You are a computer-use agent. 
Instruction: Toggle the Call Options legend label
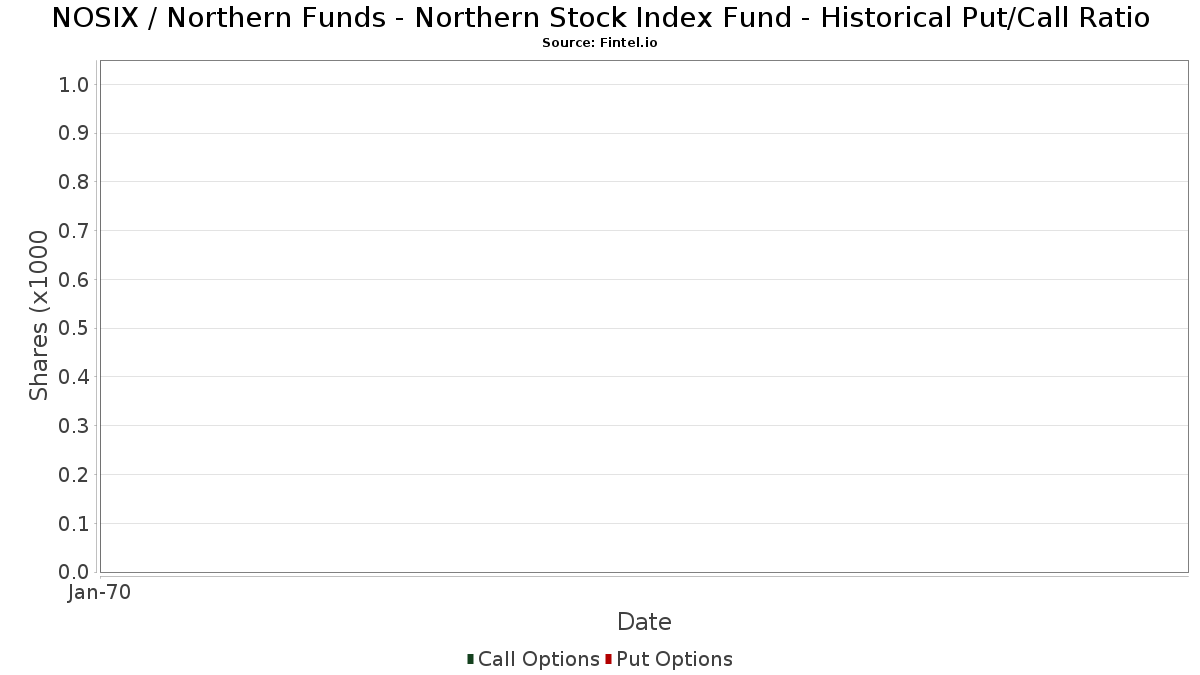pyautogui.click(x=538, y=659)
